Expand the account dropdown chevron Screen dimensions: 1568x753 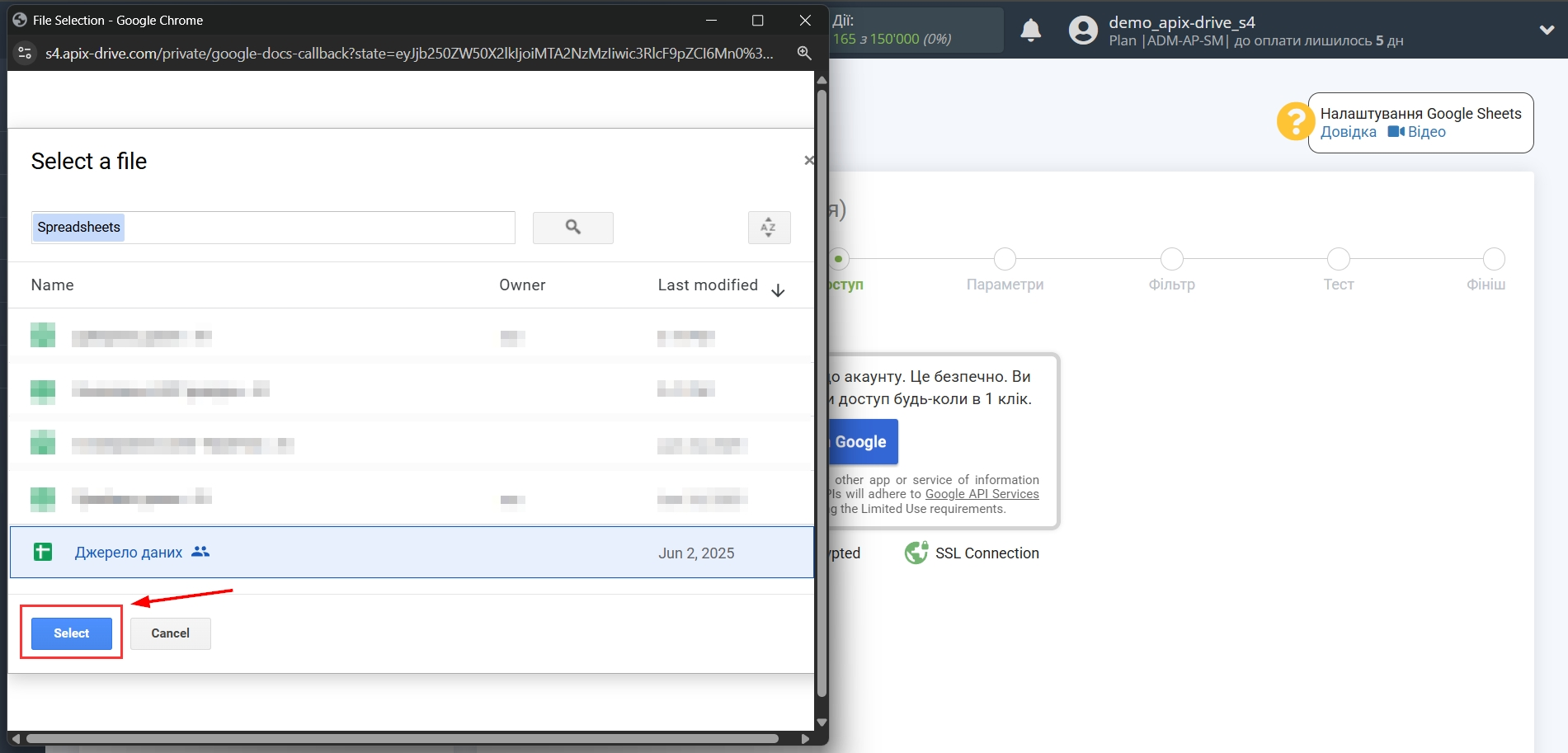pos(1547,30)
